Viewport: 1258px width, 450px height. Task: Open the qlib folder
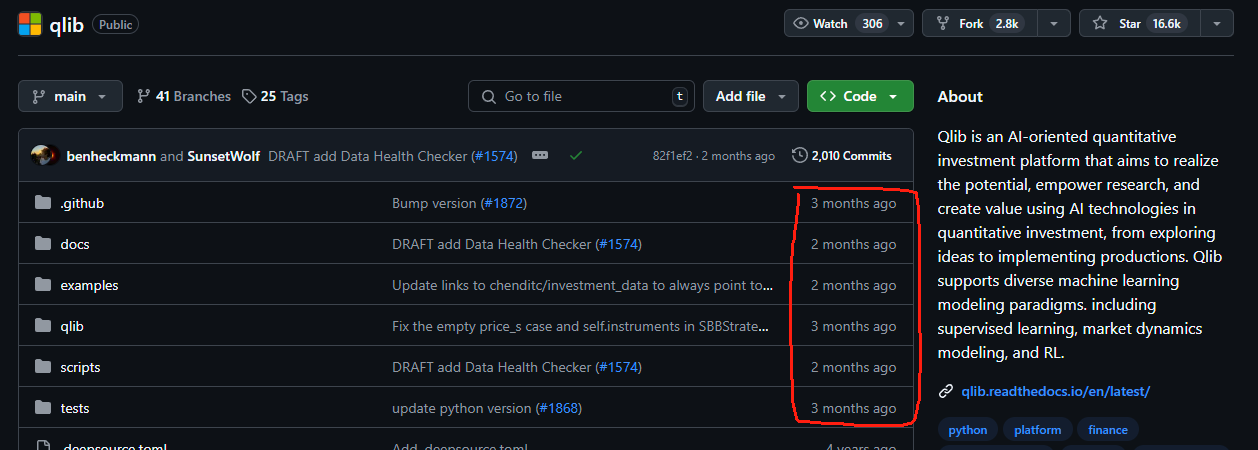point(73,326)
